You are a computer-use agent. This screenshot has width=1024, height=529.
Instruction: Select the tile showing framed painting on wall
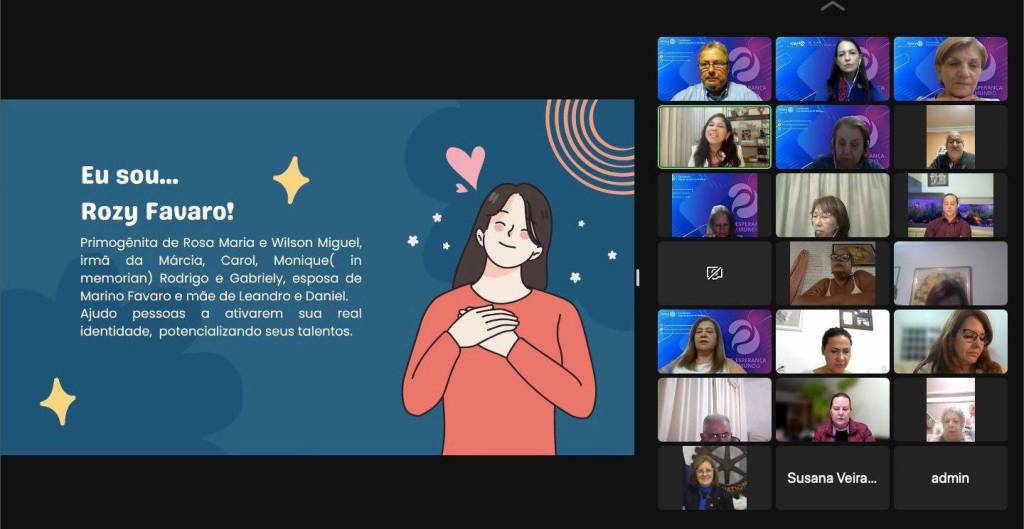(x=950, y=273)
